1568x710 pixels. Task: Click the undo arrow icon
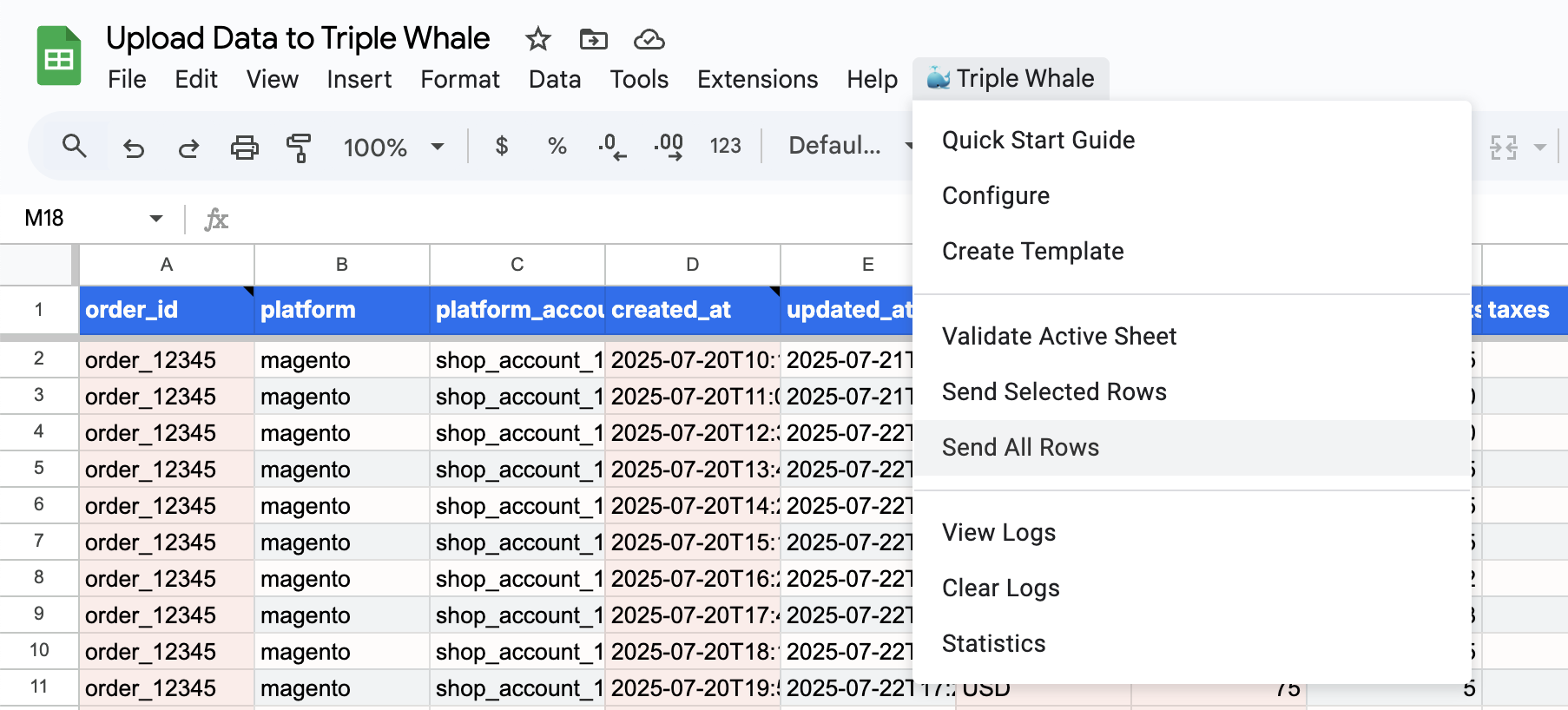[134, 148]
